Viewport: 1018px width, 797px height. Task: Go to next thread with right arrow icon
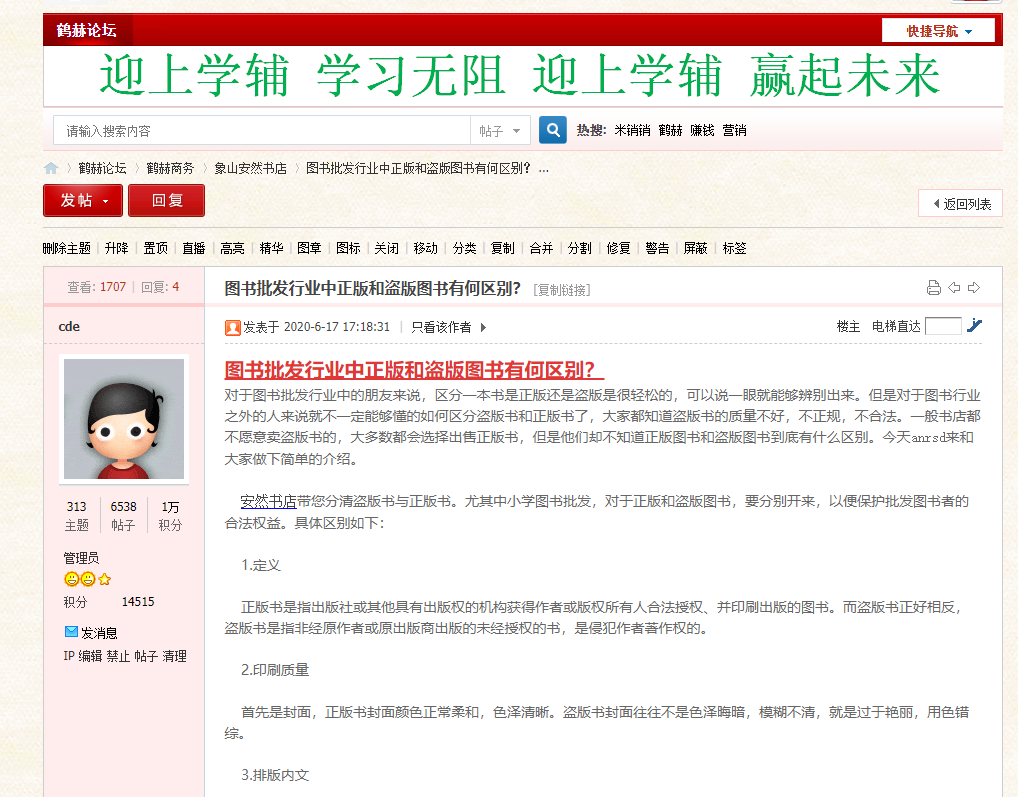[x=974, y=288]
